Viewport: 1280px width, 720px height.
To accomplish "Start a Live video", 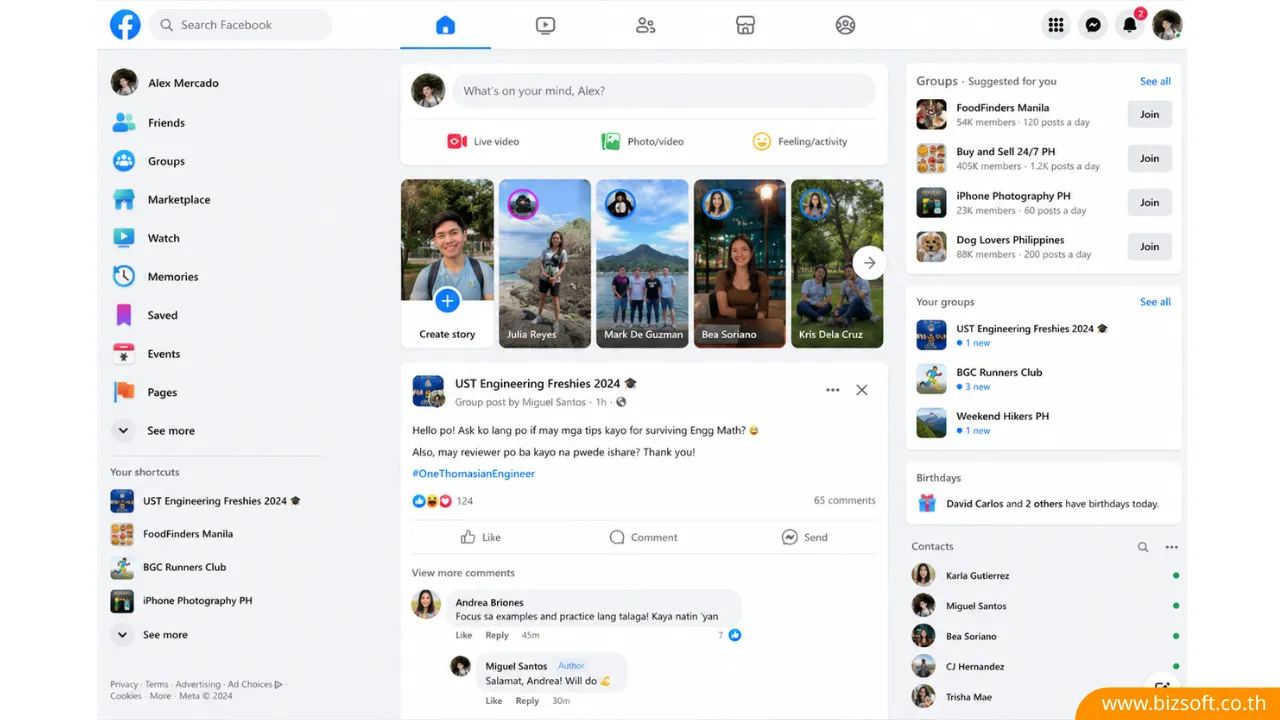I will (x=483, y=142).
